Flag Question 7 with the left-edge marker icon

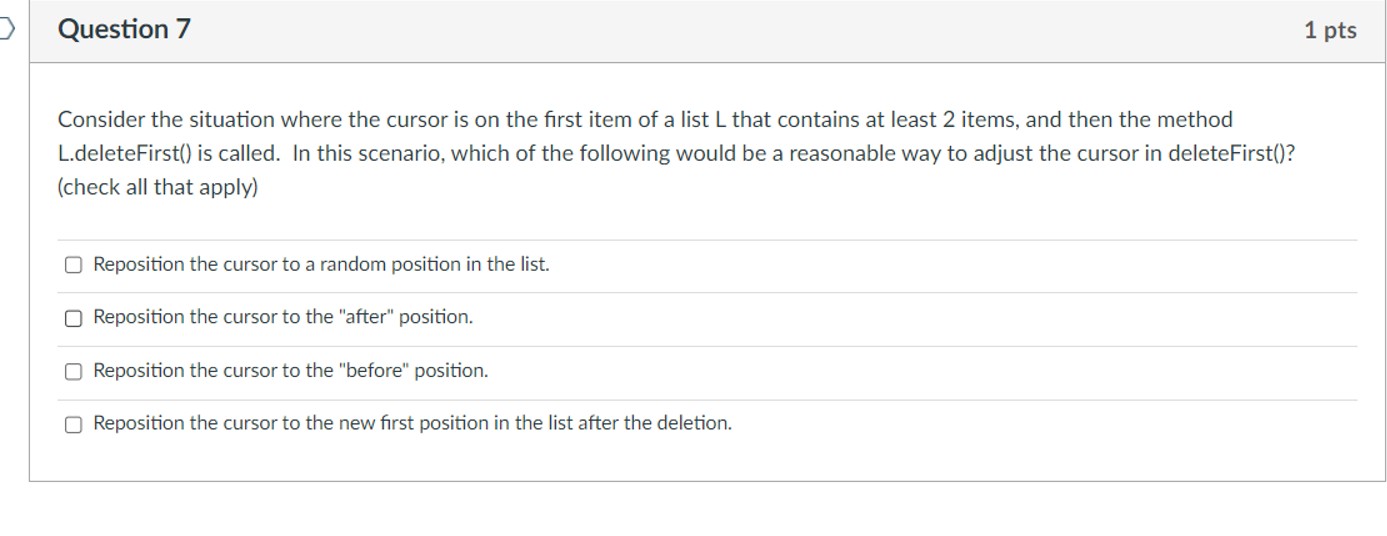[6, 30]
